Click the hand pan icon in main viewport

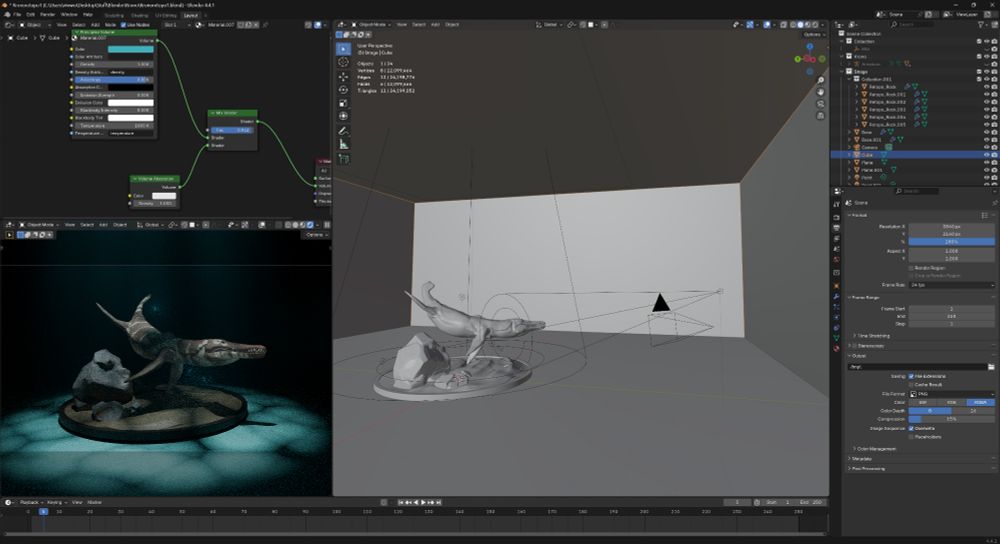pyautogui.click(x=821, y=92)
